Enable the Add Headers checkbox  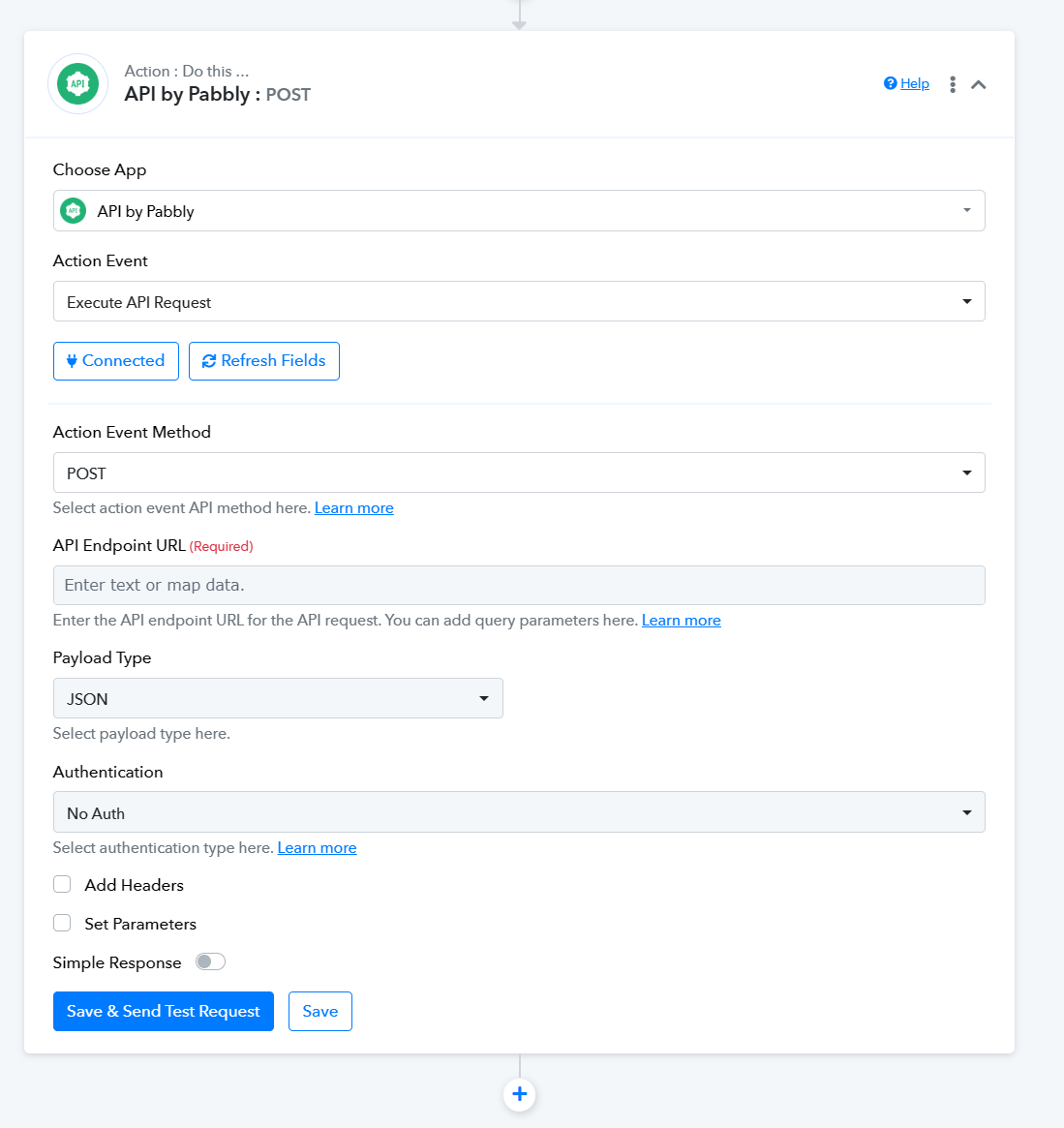coord(62,884)
